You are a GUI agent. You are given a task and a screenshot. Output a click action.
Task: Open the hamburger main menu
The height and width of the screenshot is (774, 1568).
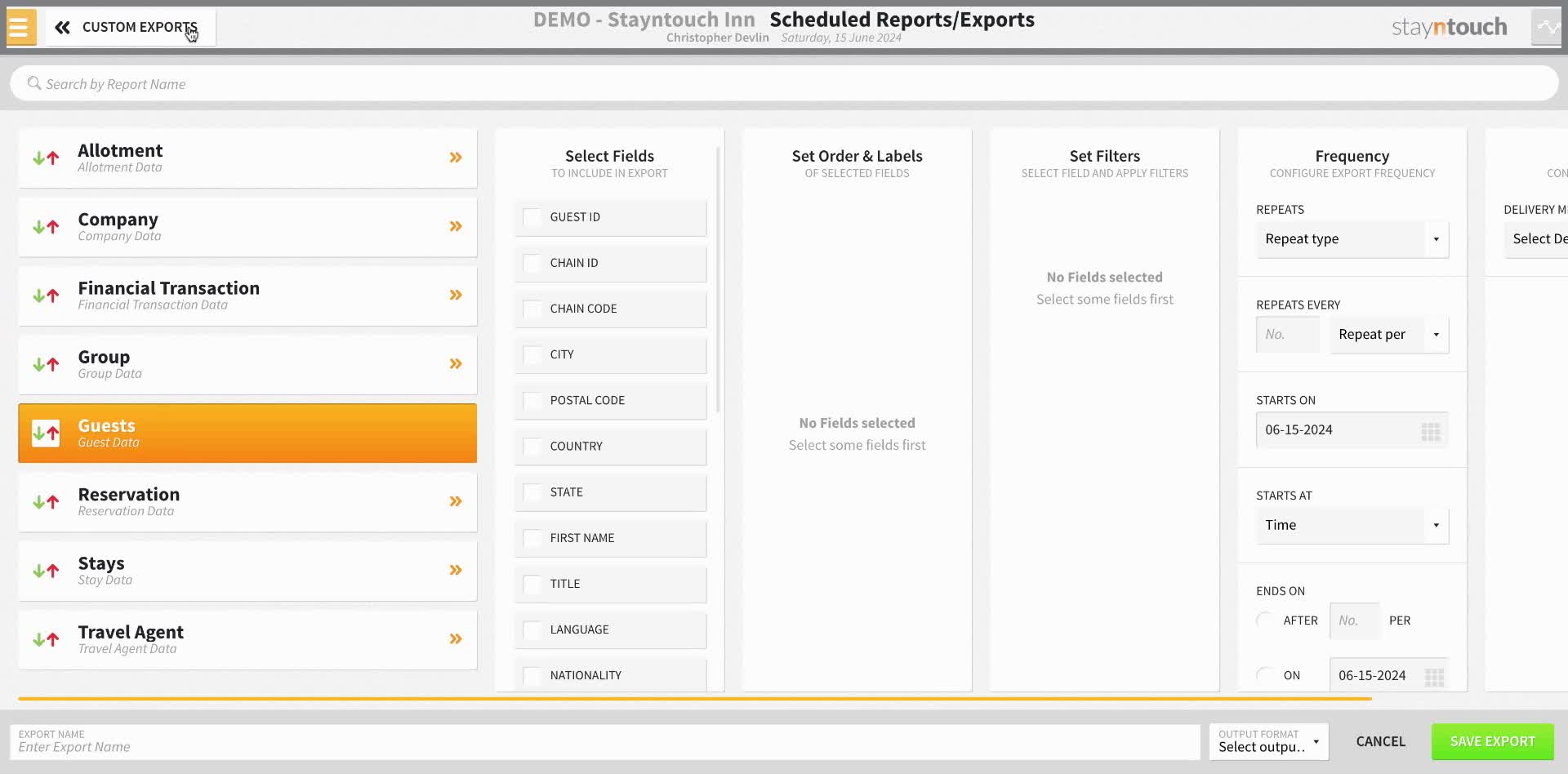click(20, 27)
